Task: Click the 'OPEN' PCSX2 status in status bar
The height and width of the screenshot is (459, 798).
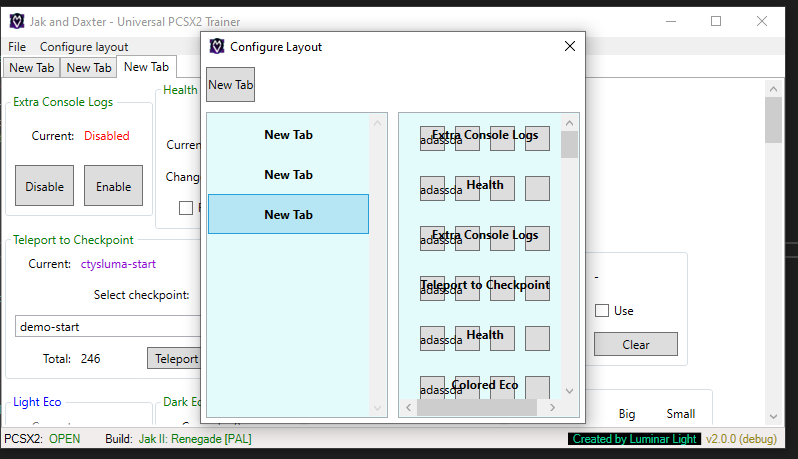Action: point(64,439)
